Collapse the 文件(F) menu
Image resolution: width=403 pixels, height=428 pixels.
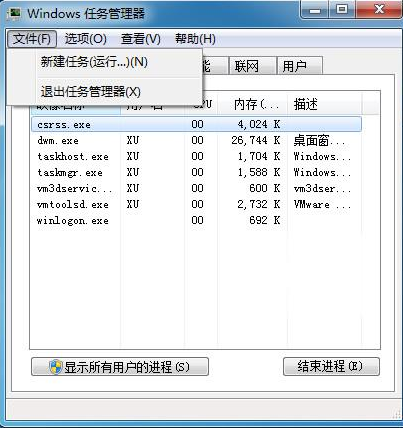coord(32,39)
